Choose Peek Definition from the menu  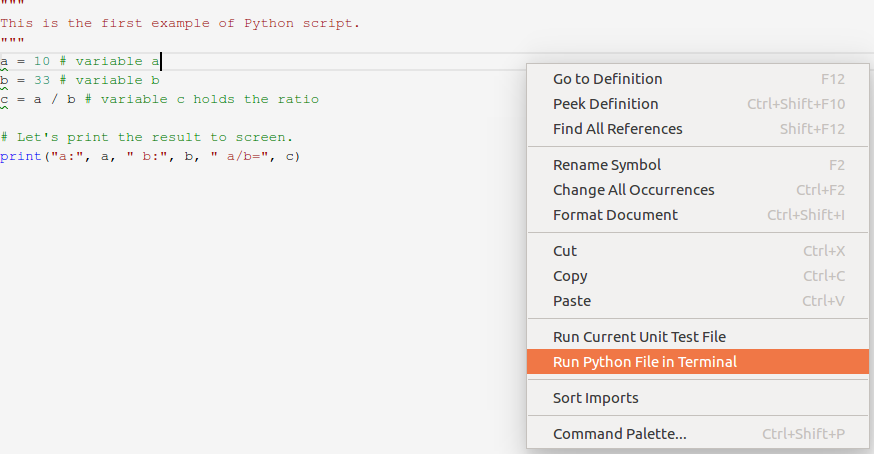[x=605, y=104]
